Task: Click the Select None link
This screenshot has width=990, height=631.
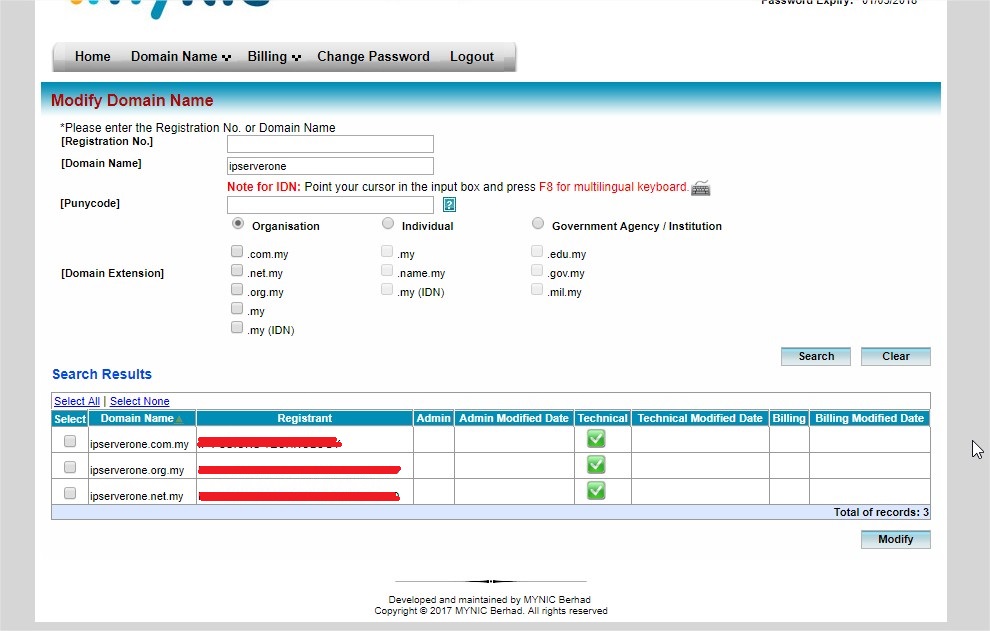Action: (x=140, y=401)
